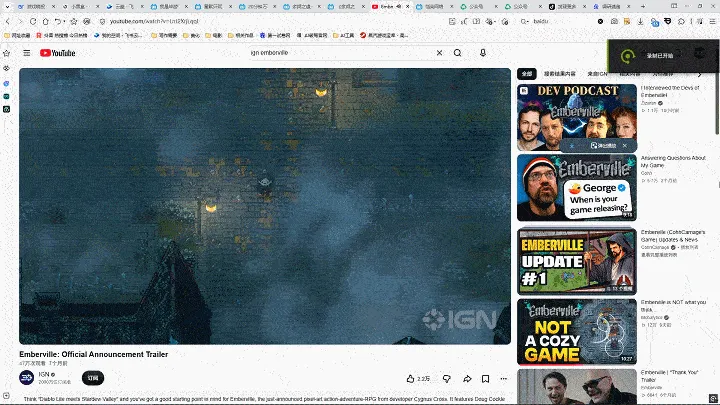Switch to first browser tab
720x405 pixels.
[x=36, y=6]
